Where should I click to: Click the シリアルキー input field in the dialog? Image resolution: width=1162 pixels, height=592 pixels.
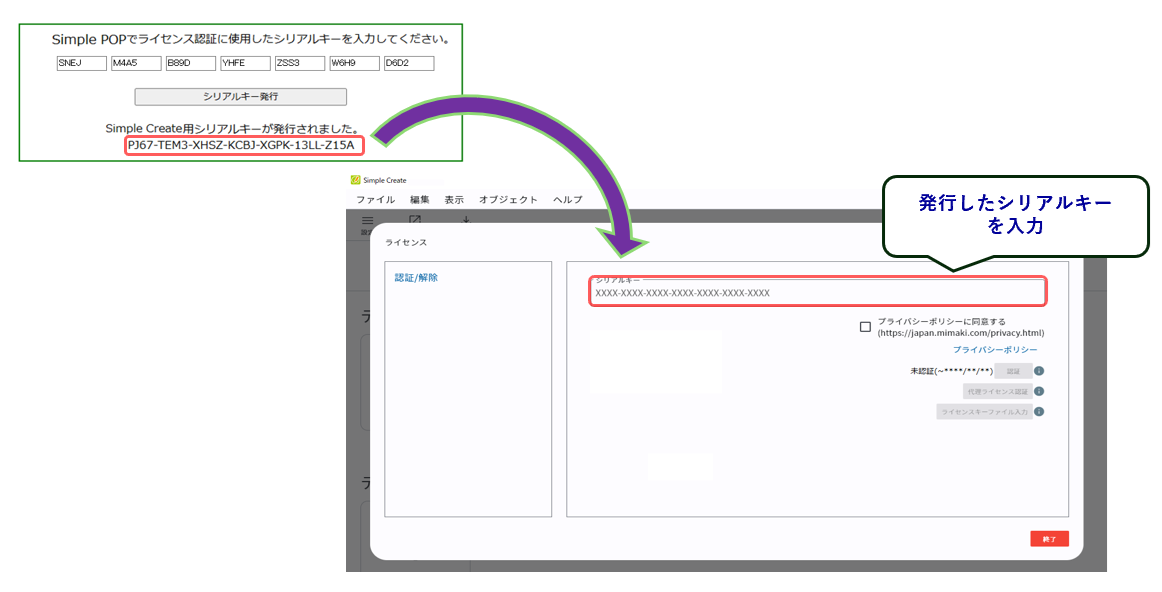click(x=817, y=291)
